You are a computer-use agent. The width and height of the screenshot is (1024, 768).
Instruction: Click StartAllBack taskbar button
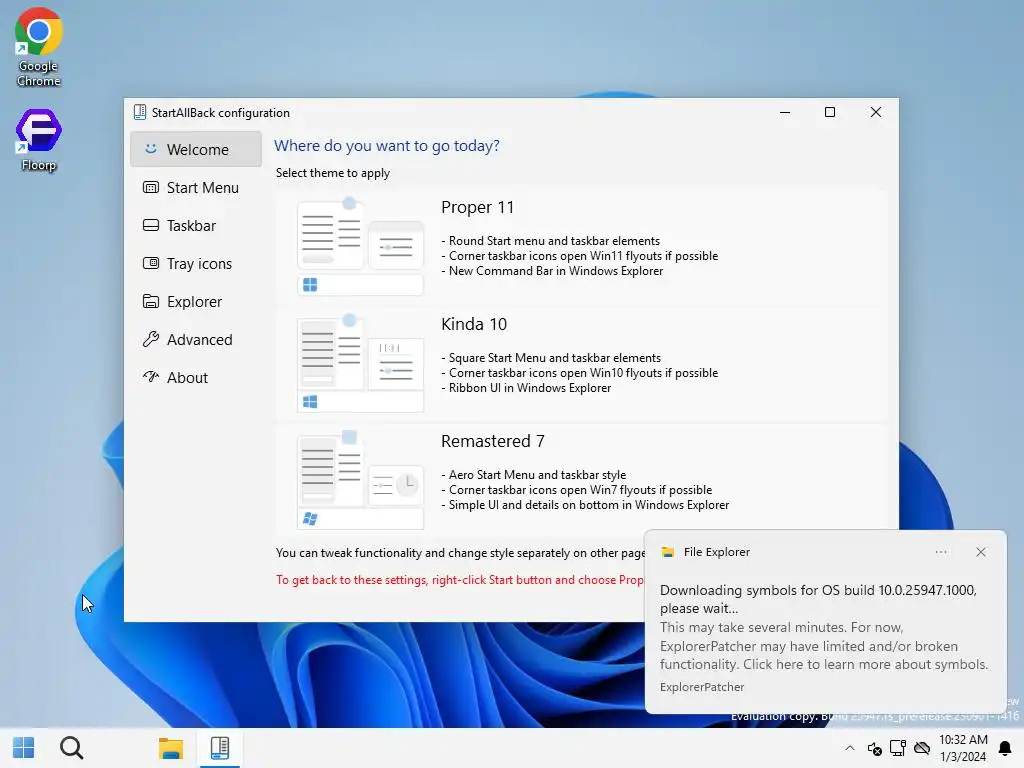pos(219,748)
